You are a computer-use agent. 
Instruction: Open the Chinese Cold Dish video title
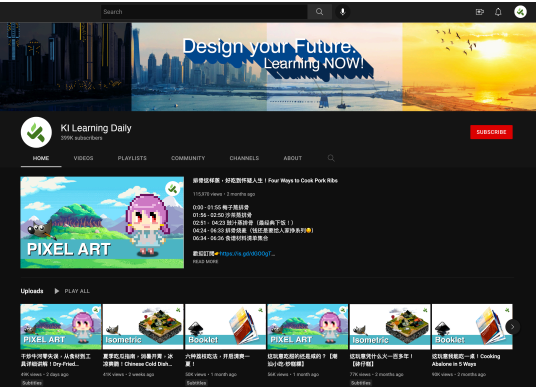138,360
